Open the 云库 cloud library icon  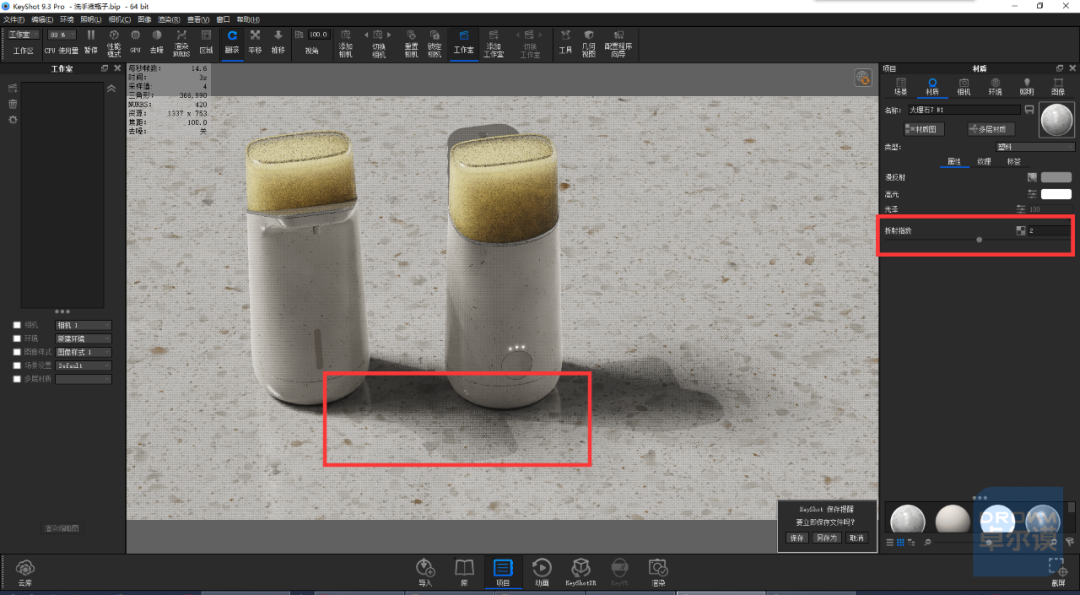tap(25, 574)
